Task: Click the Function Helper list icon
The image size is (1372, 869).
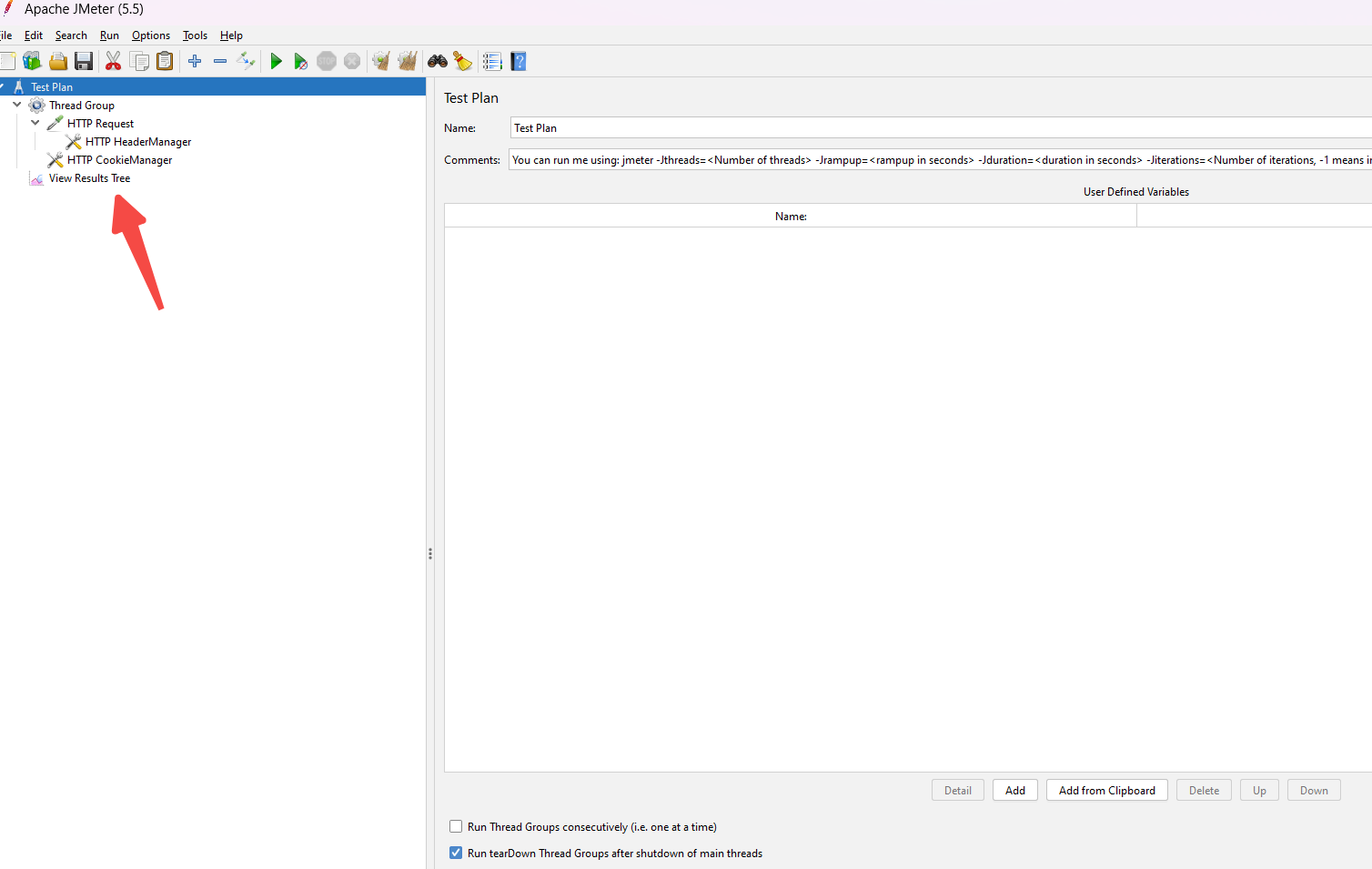Action: pyautogui.click(x=492, y=61)
